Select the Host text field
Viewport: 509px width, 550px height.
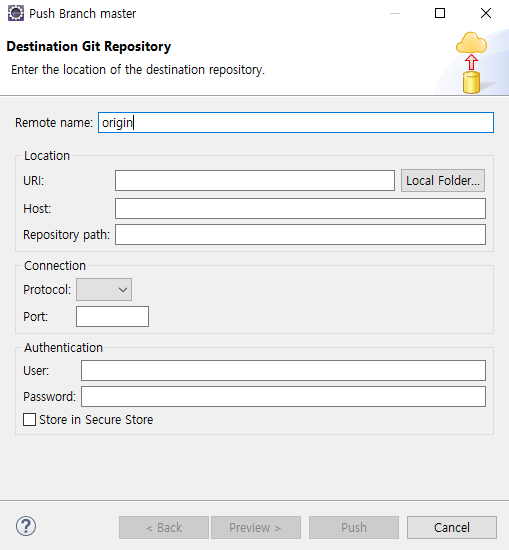[300, 208]
